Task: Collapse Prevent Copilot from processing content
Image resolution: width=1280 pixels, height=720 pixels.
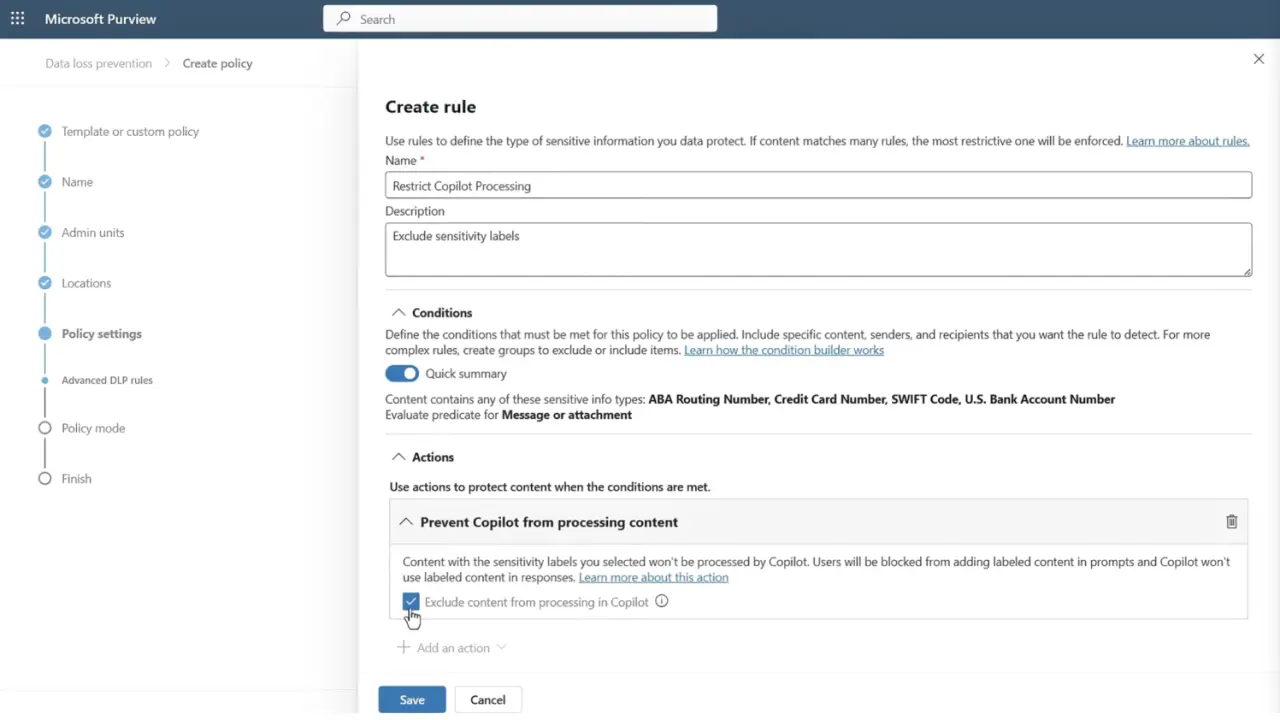Action: 406,521
